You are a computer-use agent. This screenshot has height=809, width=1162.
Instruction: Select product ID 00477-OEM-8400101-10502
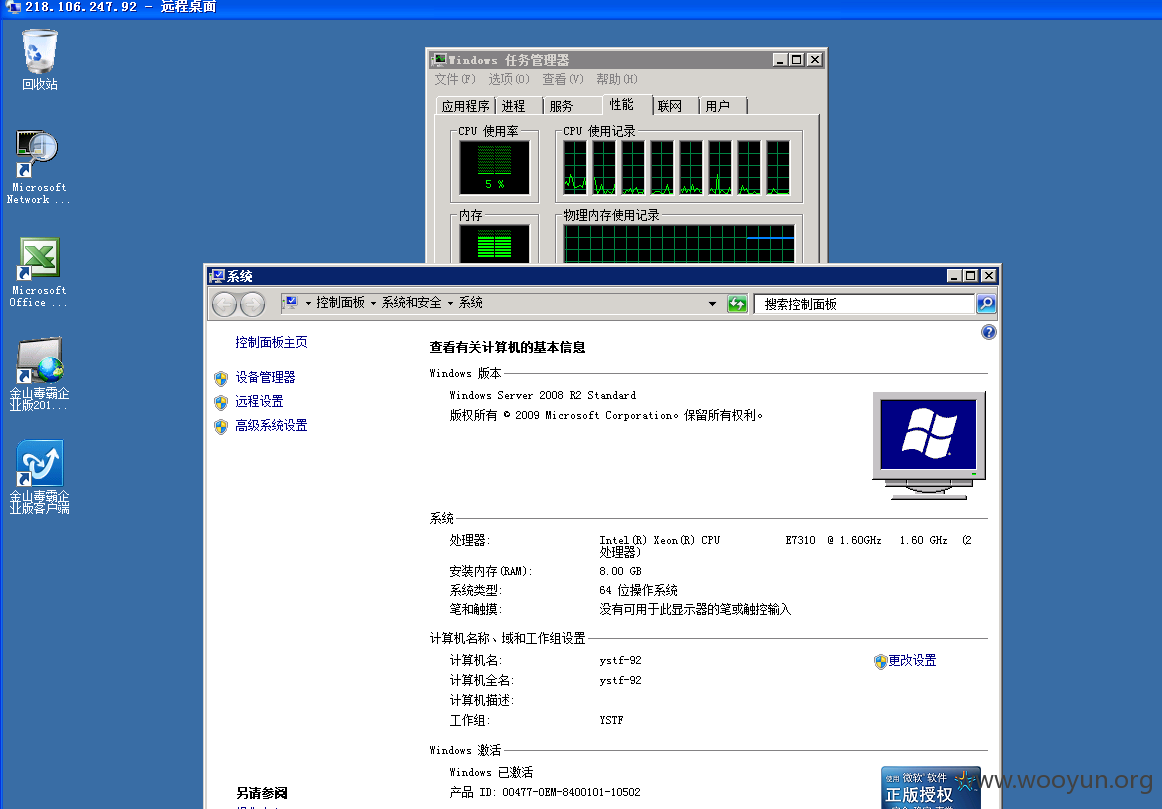[571, 792]
